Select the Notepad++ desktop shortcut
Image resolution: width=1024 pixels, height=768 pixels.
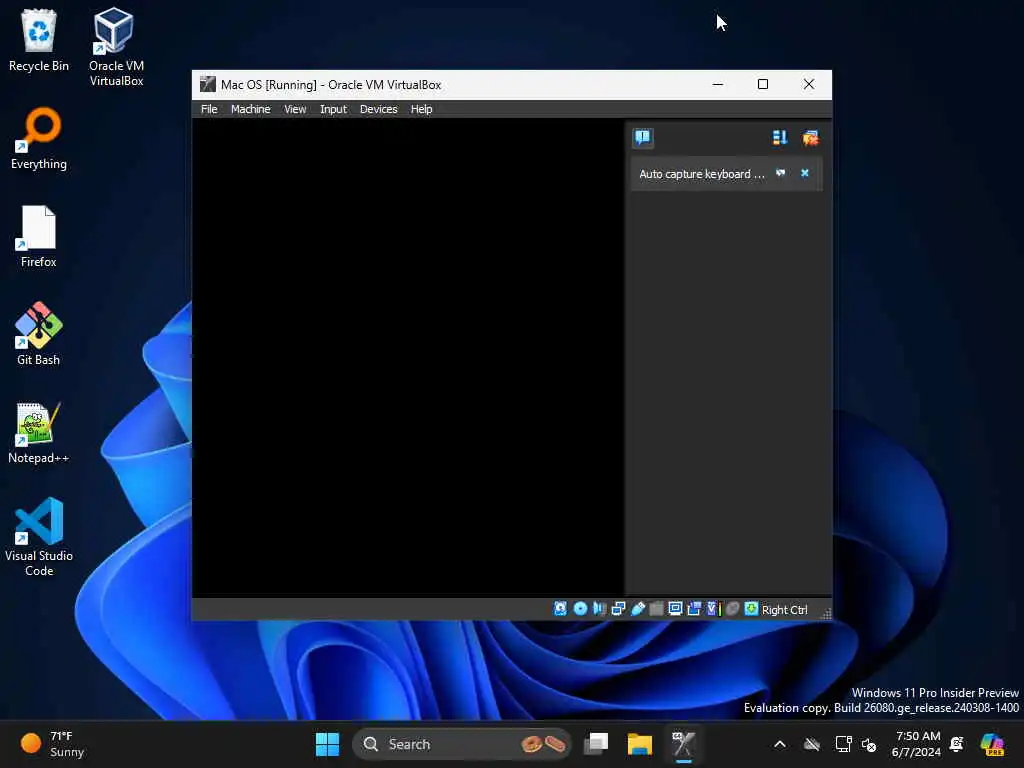click(x=39, y=432)
